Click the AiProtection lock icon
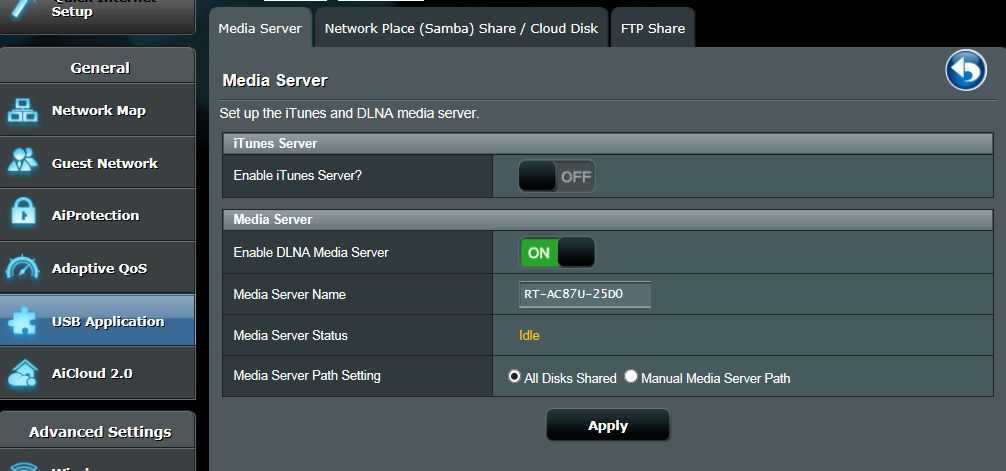 click(x=22, y=214)
